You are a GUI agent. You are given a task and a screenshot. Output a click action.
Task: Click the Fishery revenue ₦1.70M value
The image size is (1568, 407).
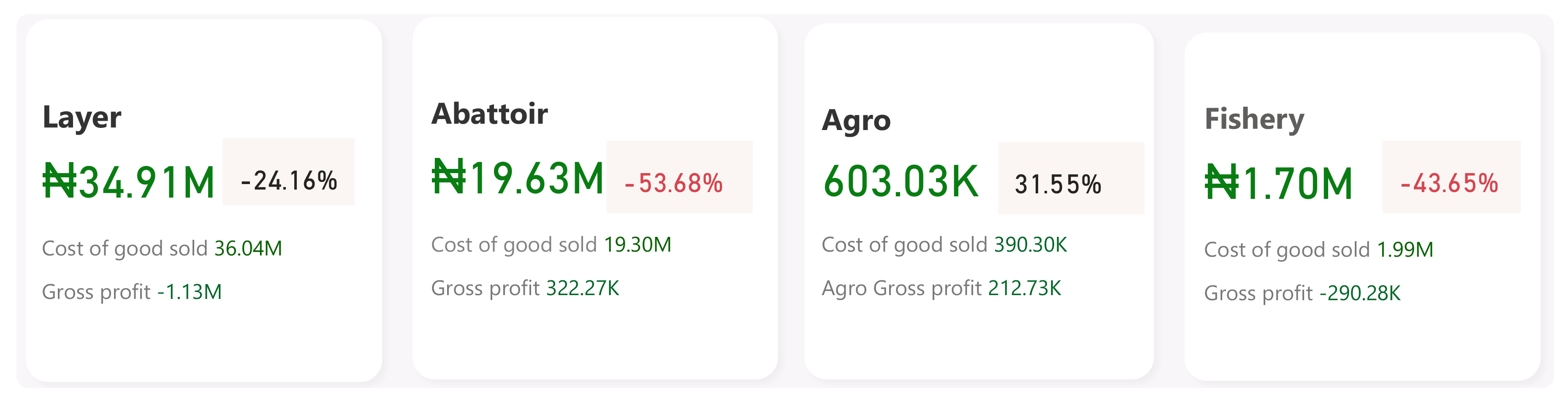(1279, 183)
